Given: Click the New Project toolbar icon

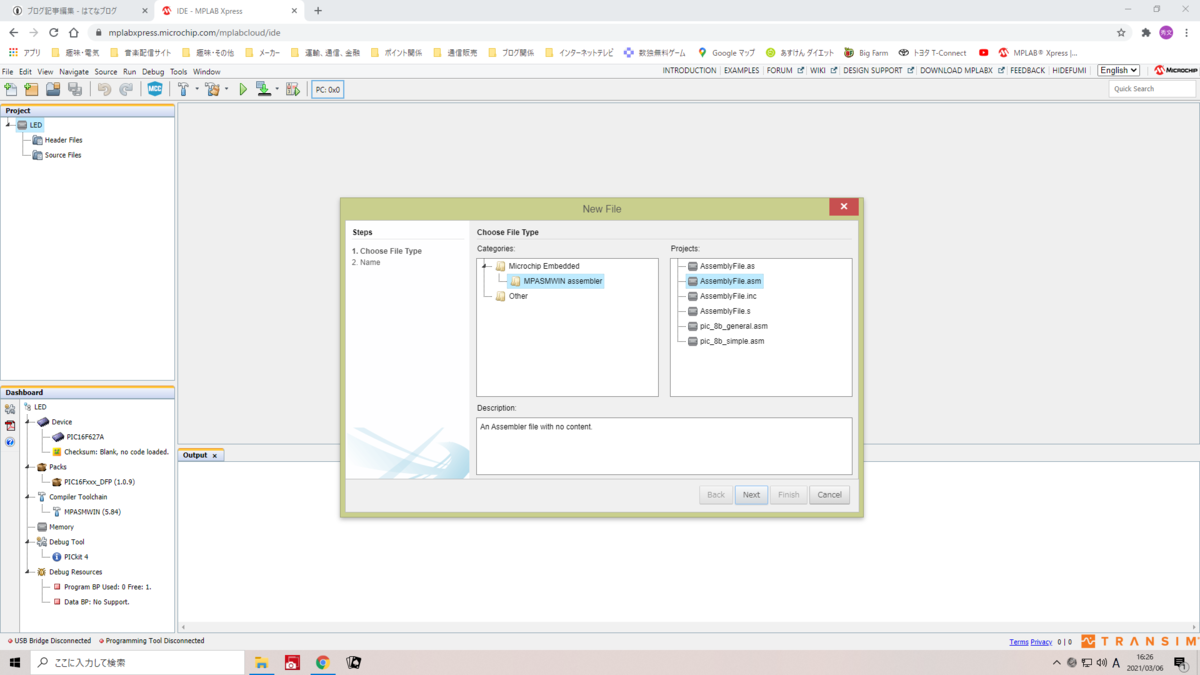Looking at the screenshot, I should click(32, 89).
